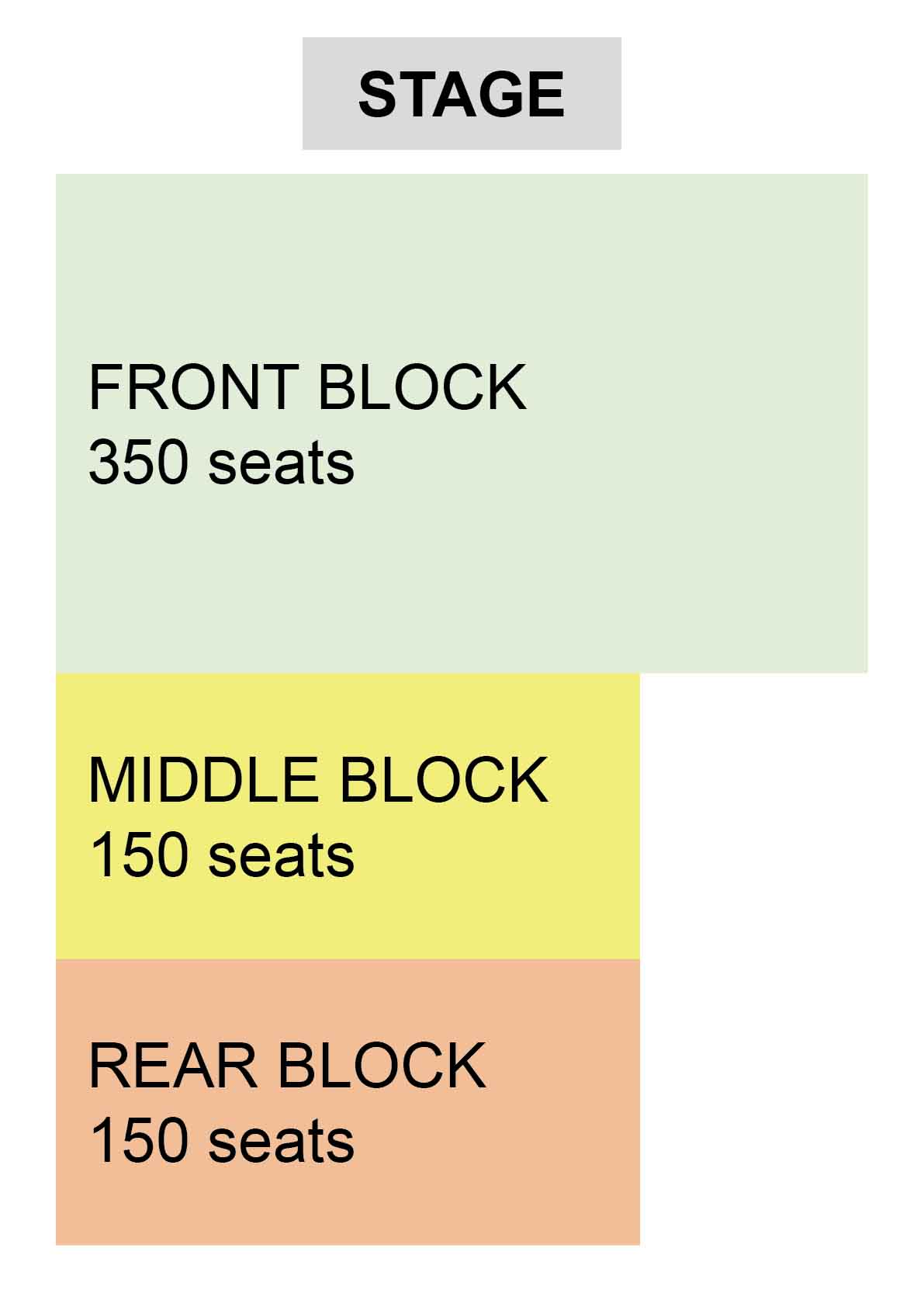The height and width of the screenshot is (1307, 924).
Task: Select the orange Rear Block area
Action: click(x=348, y=1102)
